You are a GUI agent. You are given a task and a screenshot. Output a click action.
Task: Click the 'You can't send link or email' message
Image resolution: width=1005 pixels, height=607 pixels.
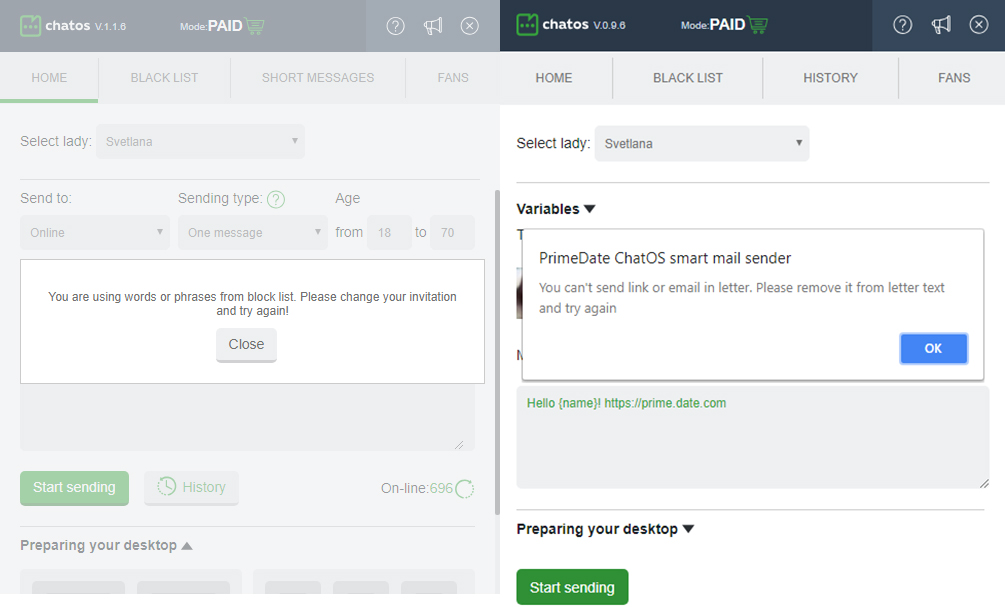(742, 298)
